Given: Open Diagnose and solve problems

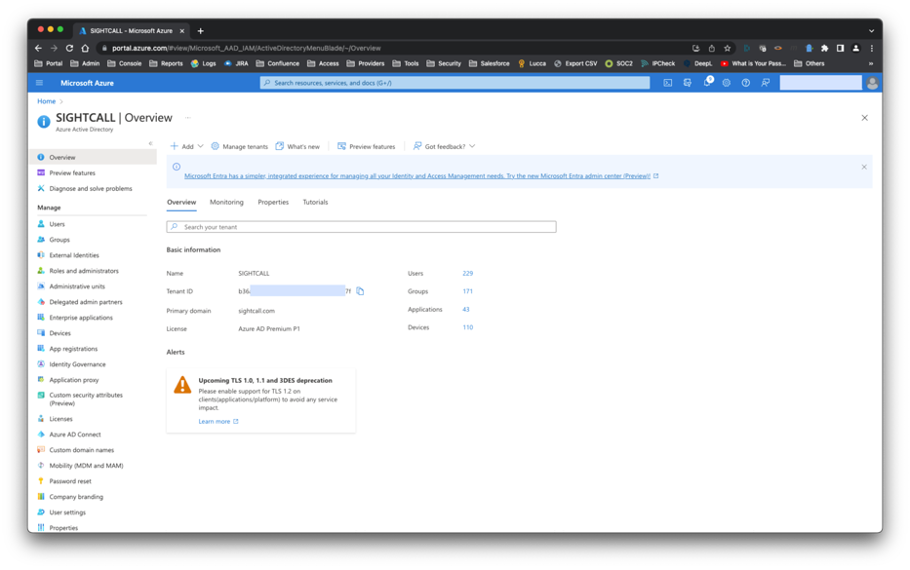Looking at the screenshot, I should click(x=93, y=189).
